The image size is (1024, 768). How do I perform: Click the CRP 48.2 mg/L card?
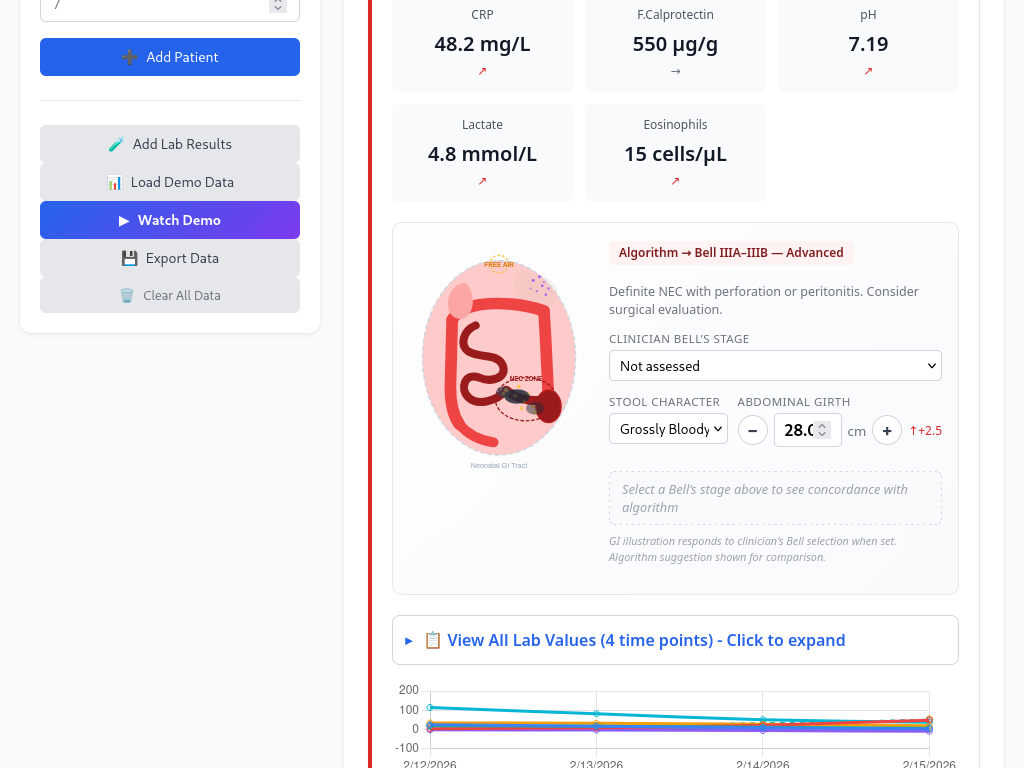coord(482,44)
